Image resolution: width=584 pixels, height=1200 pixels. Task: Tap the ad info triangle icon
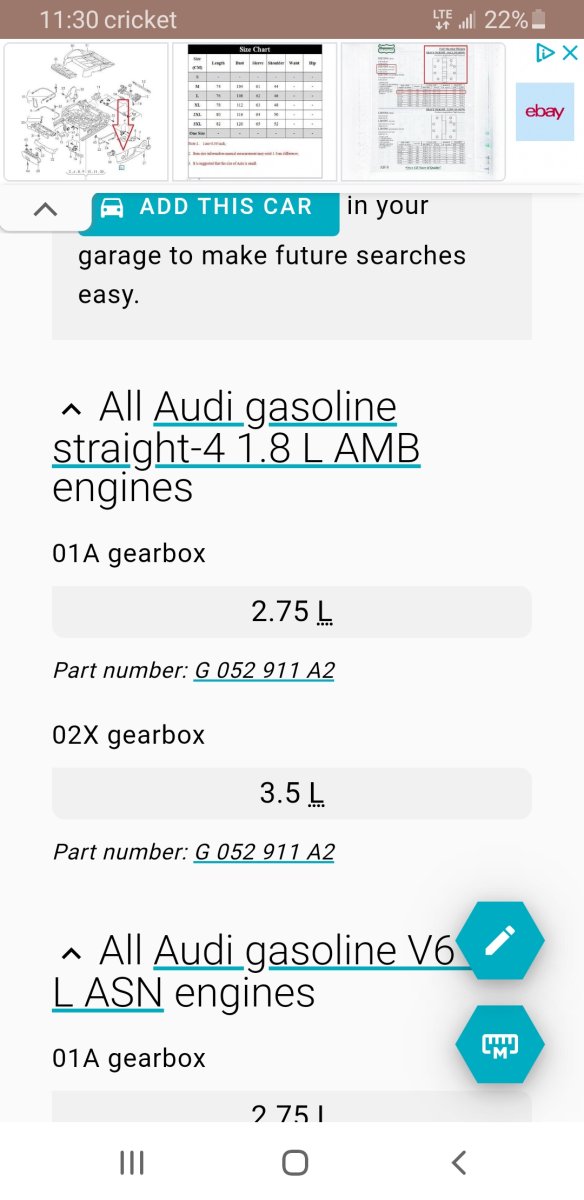(545, 53)
